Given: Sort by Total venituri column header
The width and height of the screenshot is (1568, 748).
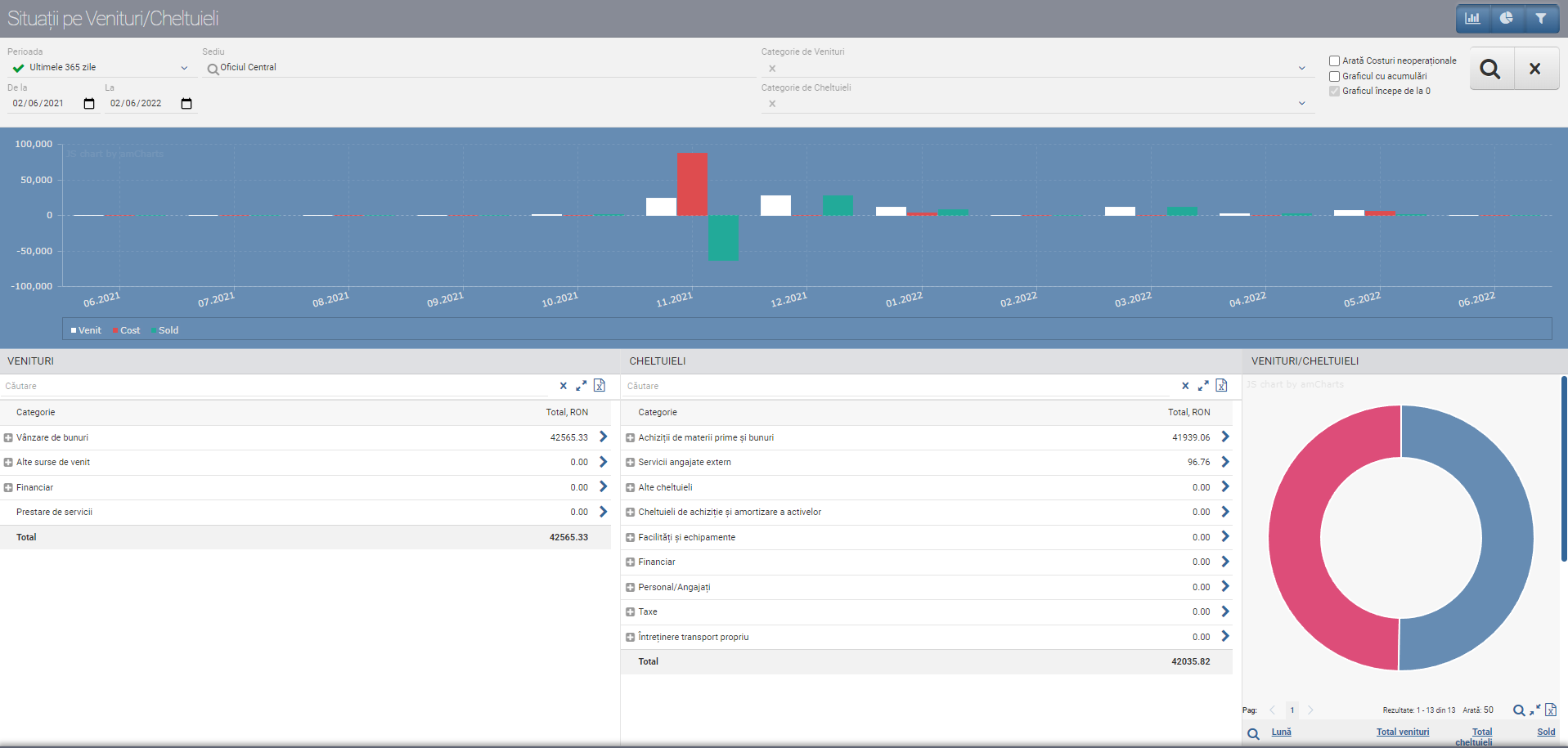Looking at the screenshot, I should click(1402, 732).
